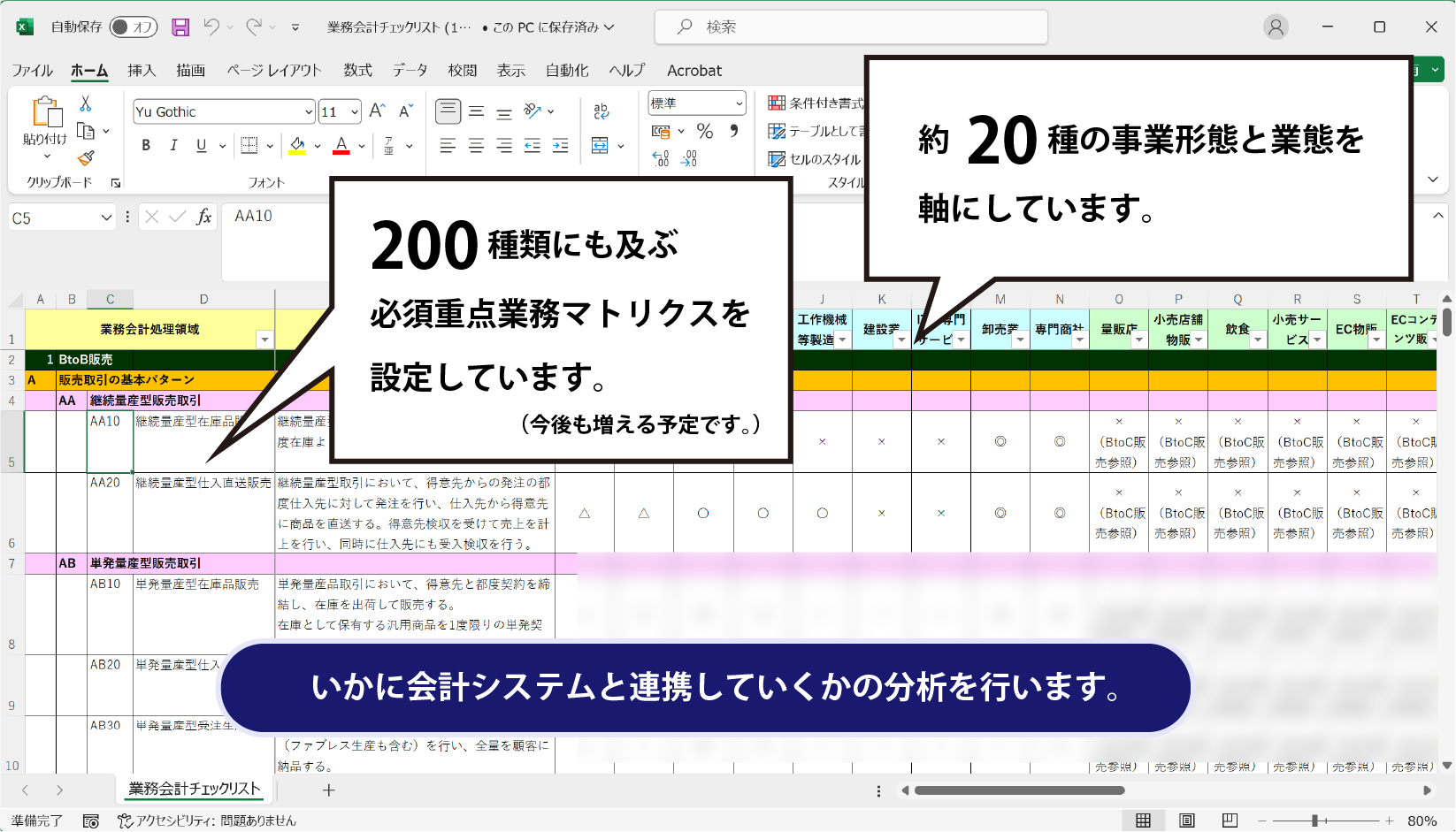Click the Borders icon
Screen dimensions: 1456x832
249,145
